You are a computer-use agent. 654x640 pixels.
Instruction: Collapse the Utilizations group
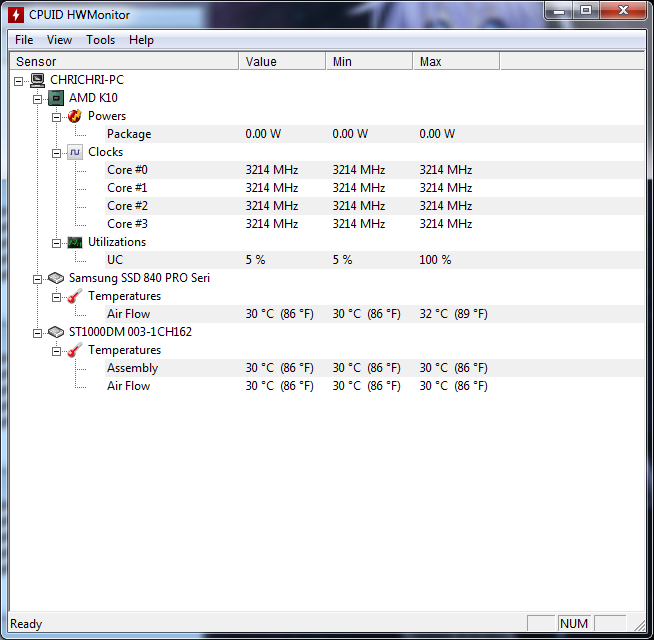(x=56, y=243)
